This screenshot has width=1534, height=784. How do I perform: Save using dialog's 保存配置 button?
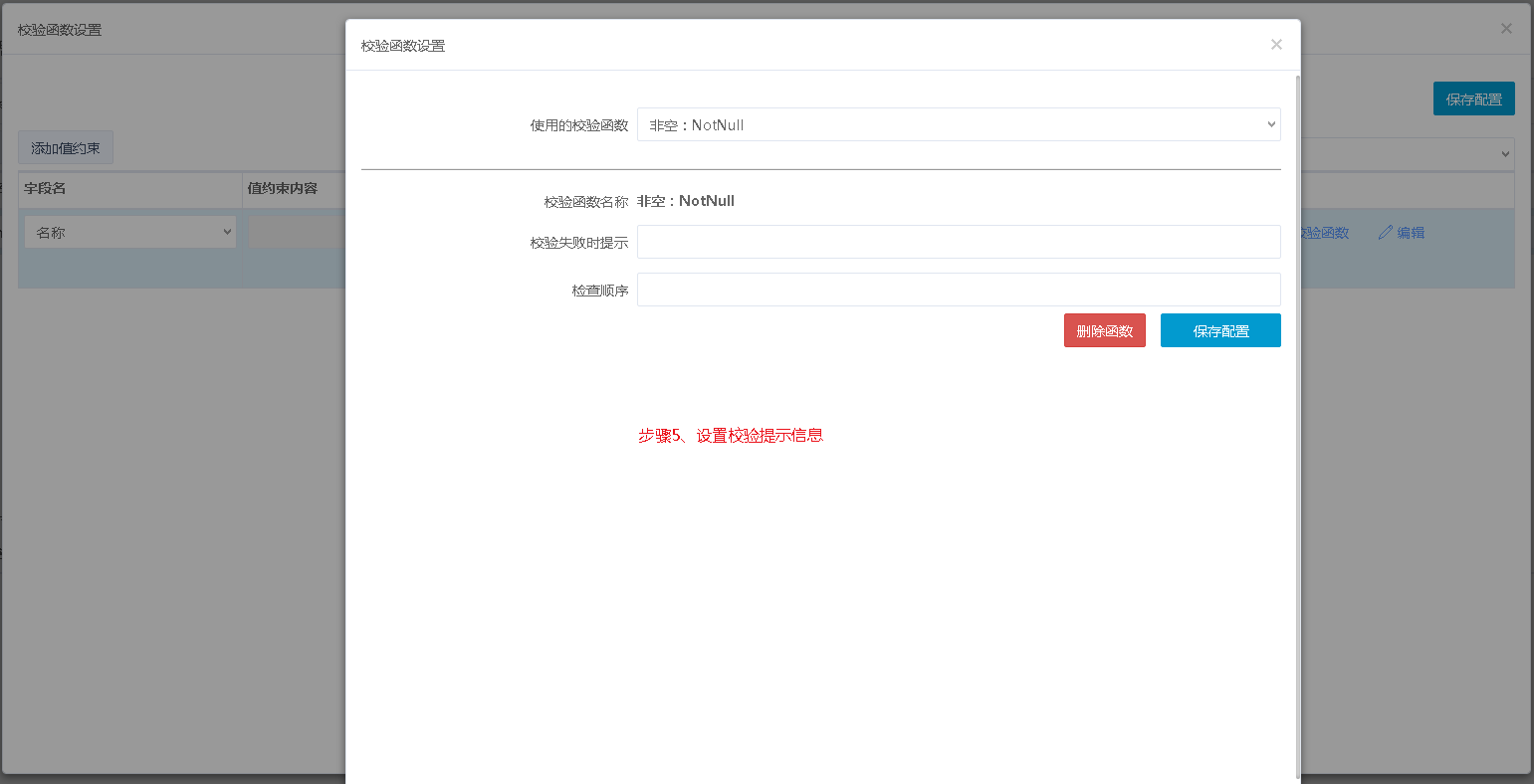(x=1219, y=331)
